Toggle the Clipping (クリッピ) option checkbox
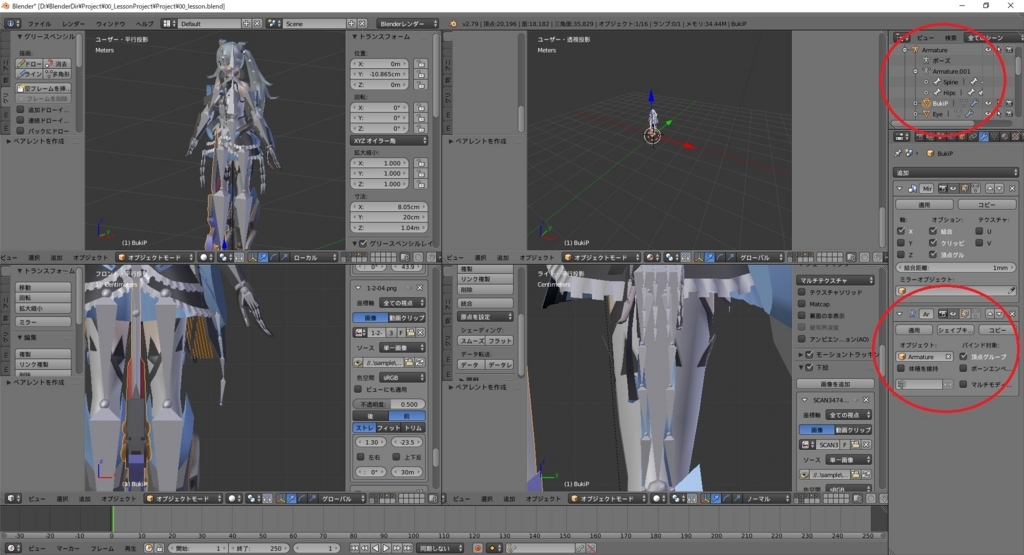Image resolution: width=1024 pixels, height=555 pixels. 933,243
